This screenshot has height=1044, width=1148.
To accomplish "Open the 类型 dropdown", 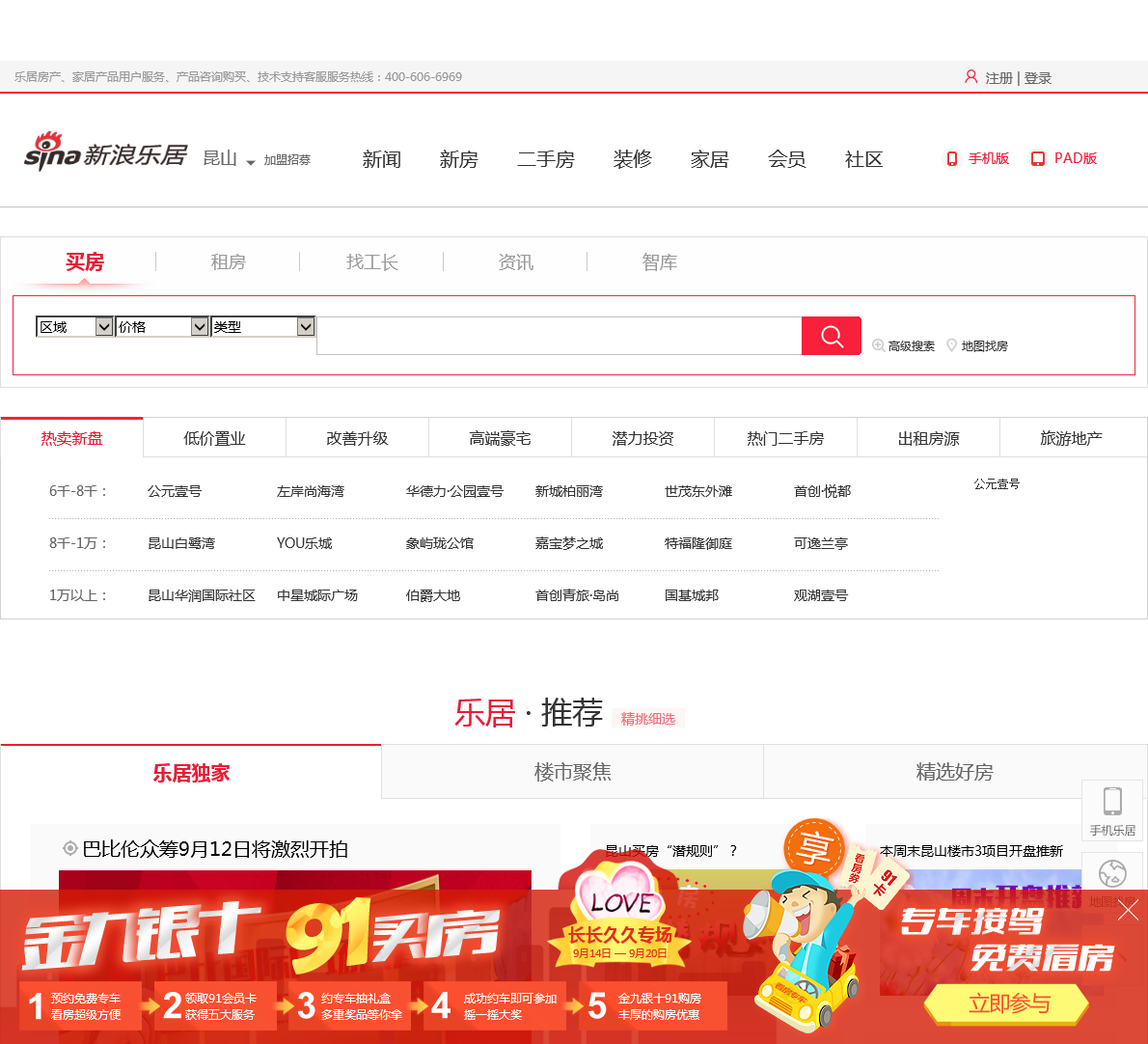I will click(x=262, y=326).
